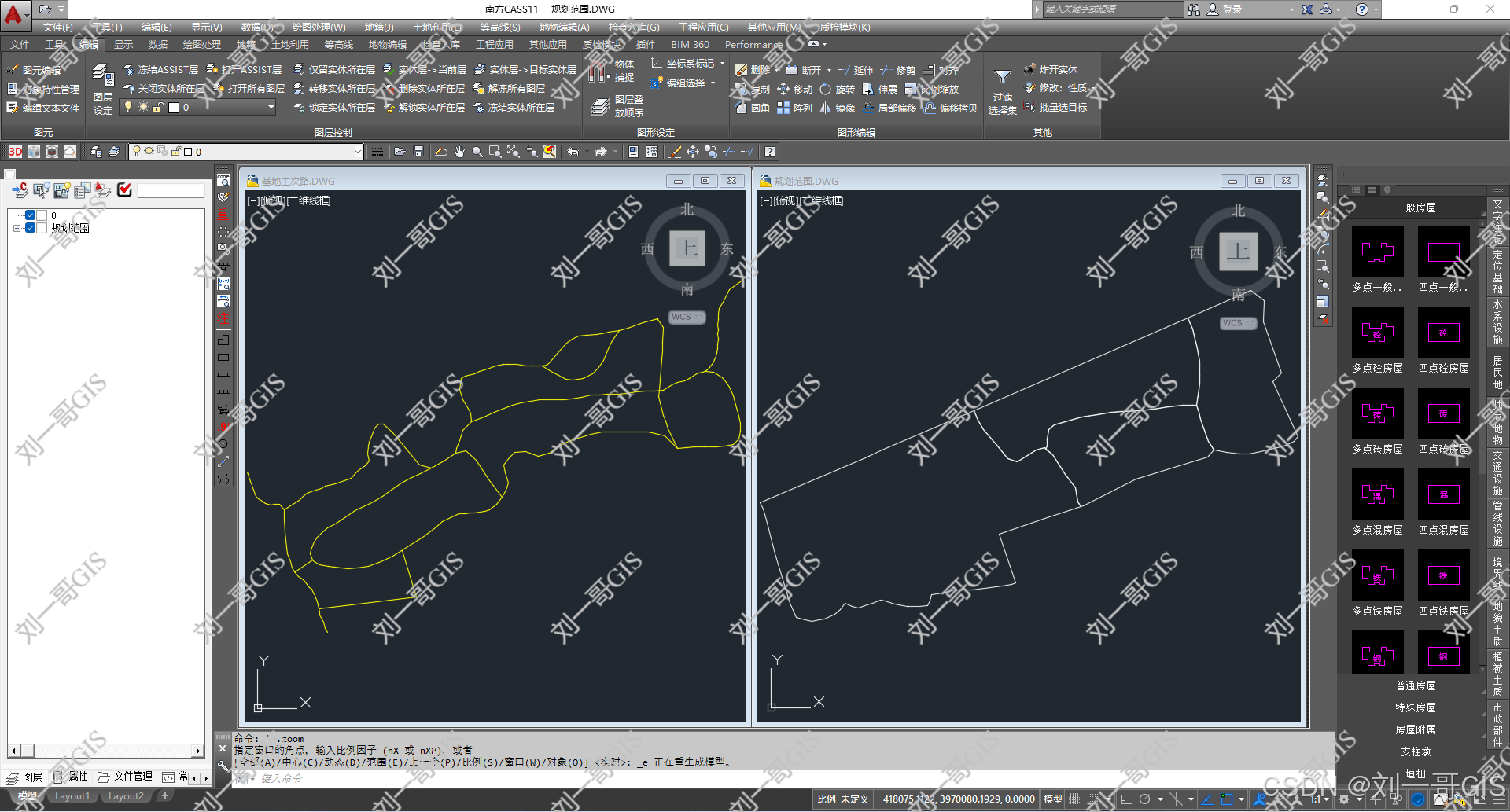
Task: Open the 地物编辑(A) menu
Action: 564,28
